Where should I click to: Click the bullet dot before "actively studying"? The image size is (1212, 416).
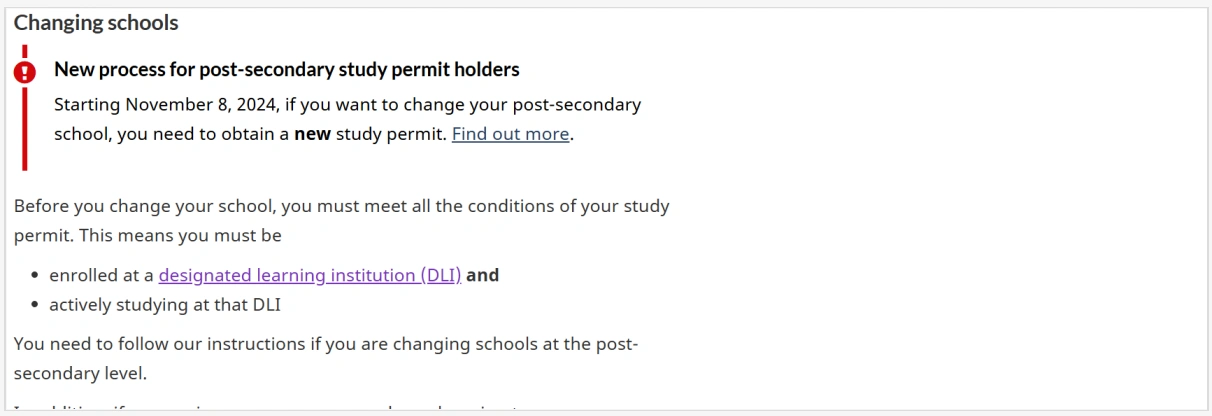point(35,306)
